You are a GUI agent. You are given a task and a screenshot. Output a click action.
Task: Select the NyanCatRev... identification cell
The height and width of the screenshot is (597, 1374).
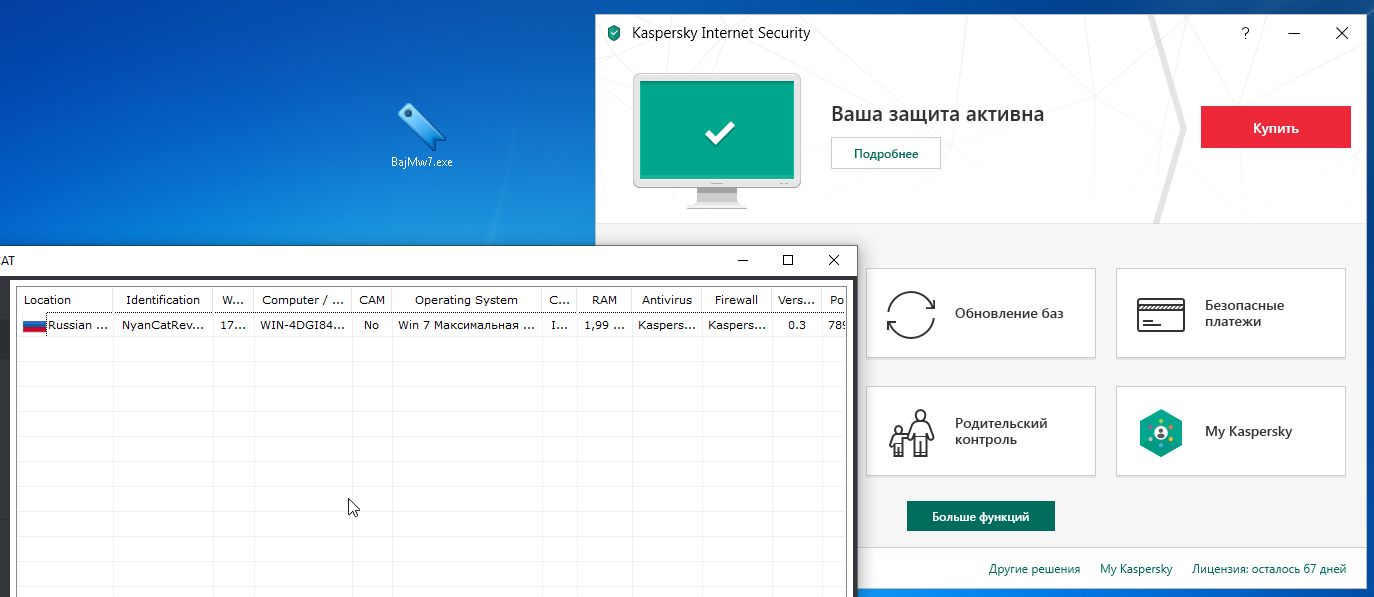[x=163, y=325]
